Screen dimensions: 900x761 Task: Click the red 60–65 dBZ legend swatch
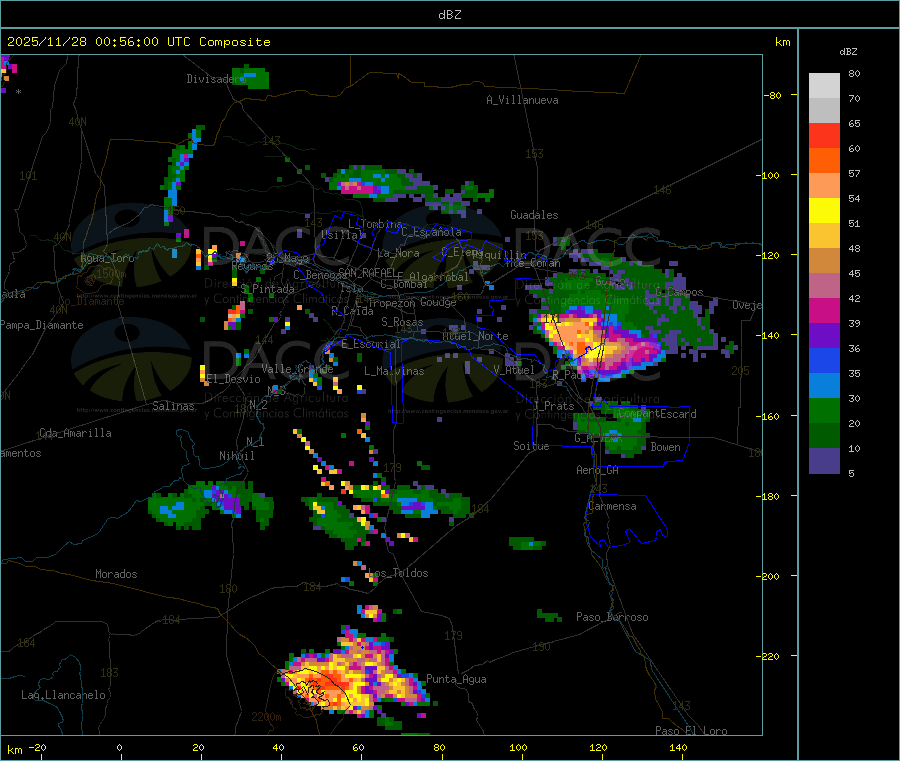pos(824,135)
